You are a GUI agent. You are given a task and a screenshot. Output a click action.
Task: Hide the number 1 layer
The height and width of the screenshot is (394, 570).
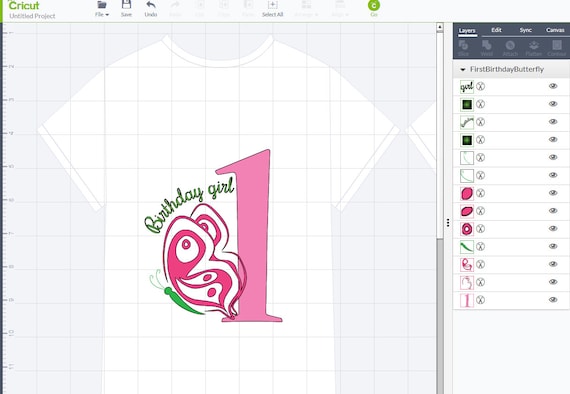553,300
